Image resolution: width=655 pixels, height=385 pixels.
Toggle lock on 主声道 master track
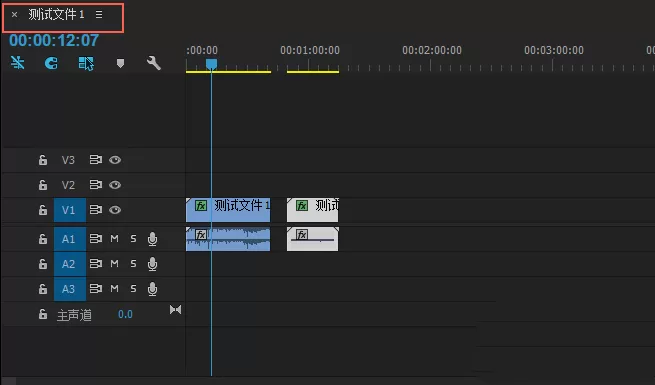[43, 314]
